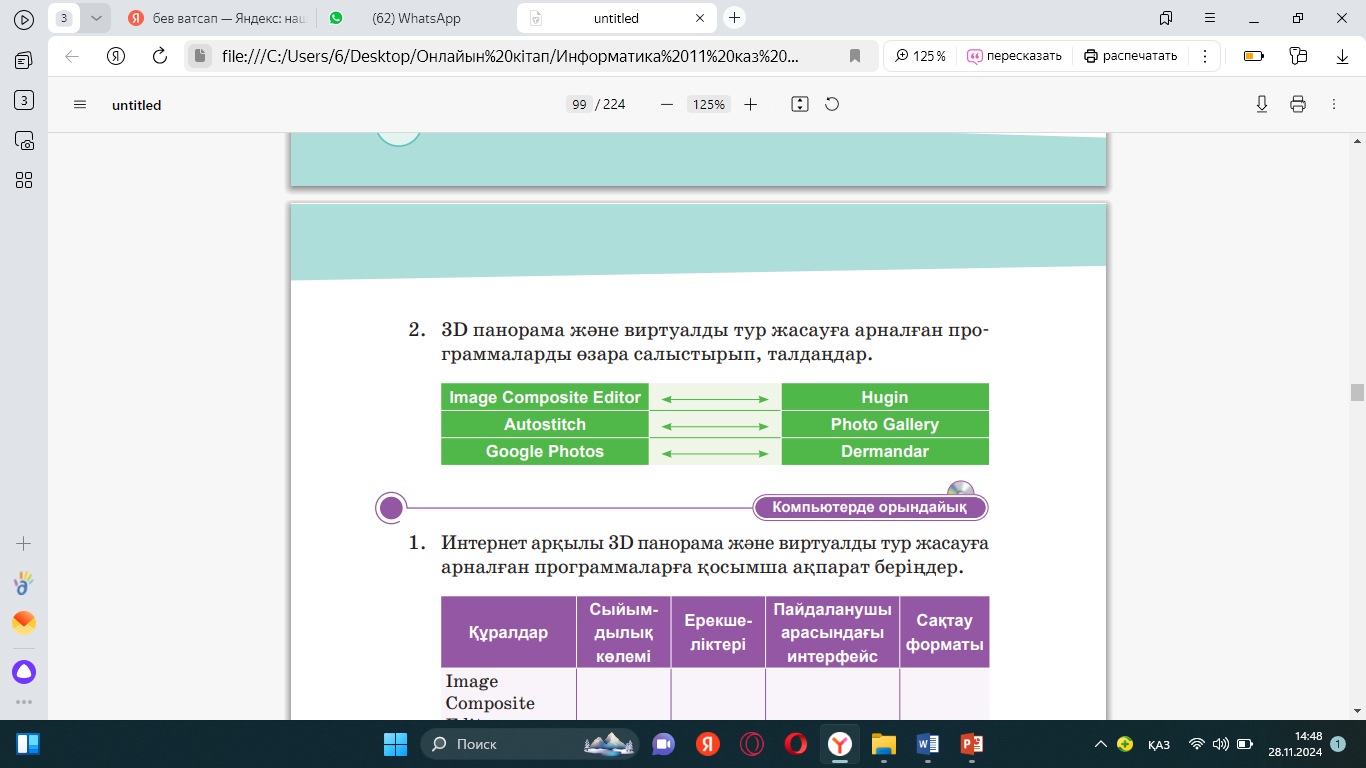
Task: Open the address bar more options dots
Action: point(1205,56)
